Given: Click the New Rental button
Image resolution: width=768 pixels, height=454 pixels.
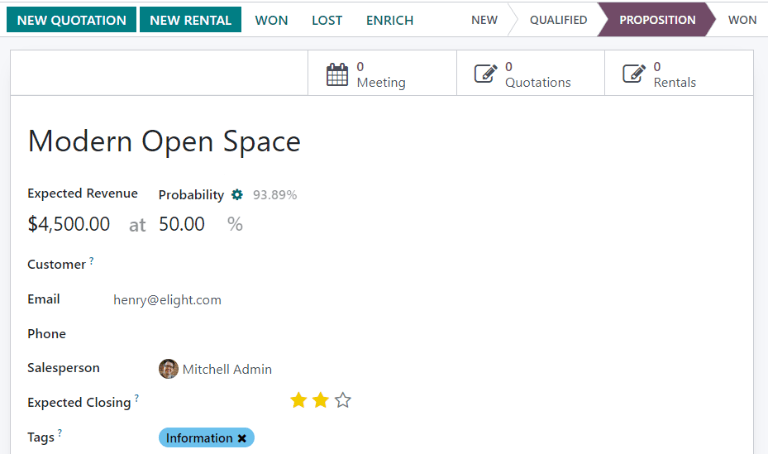Looking at the screenshot, I should (x=190, y=20).
